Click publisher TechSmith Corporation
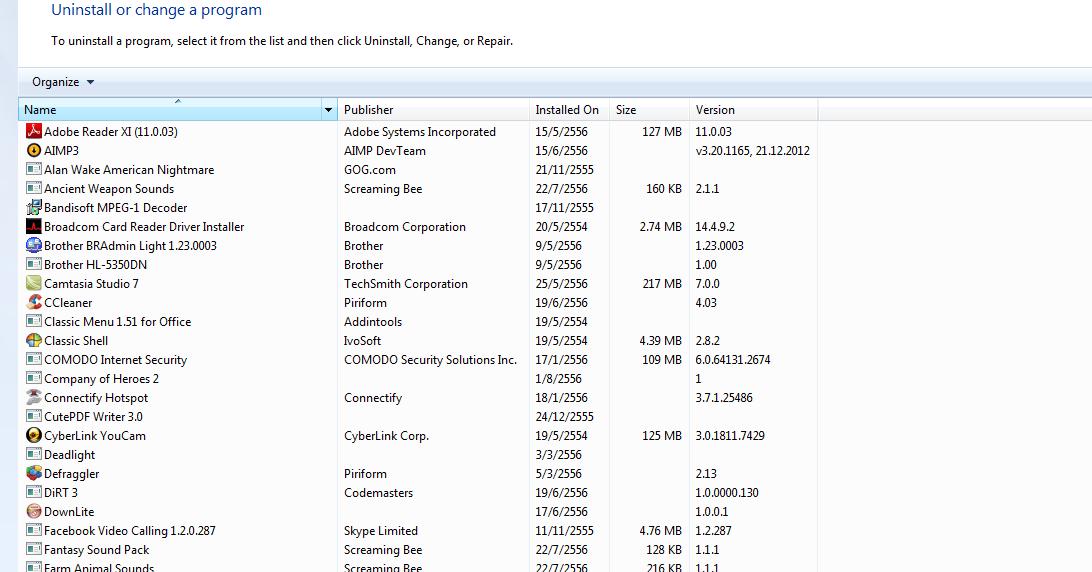Viewport: 1092px width, 572px height. (x=406, y=284)
